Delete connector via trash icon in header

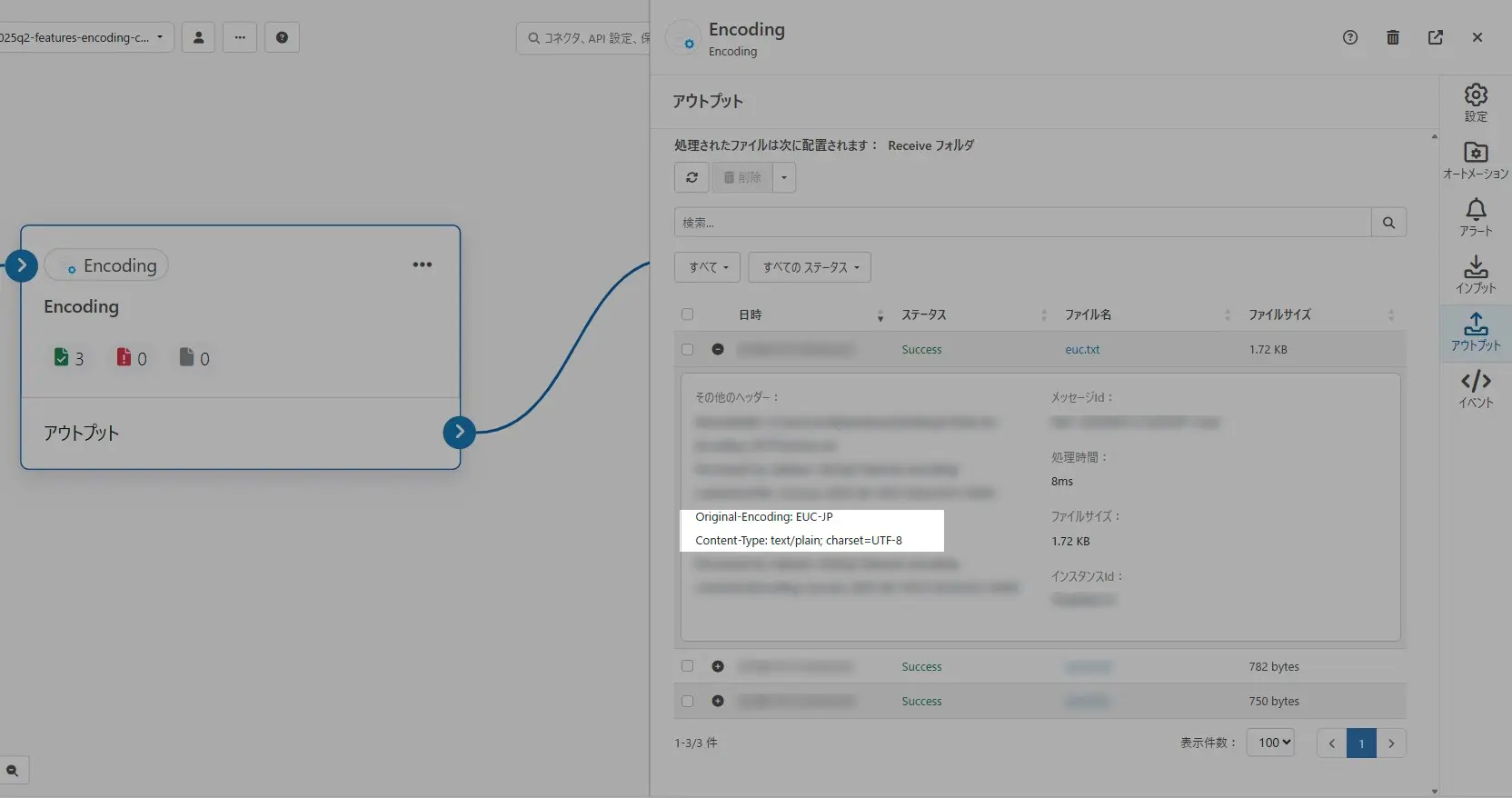coord(1393,37)
